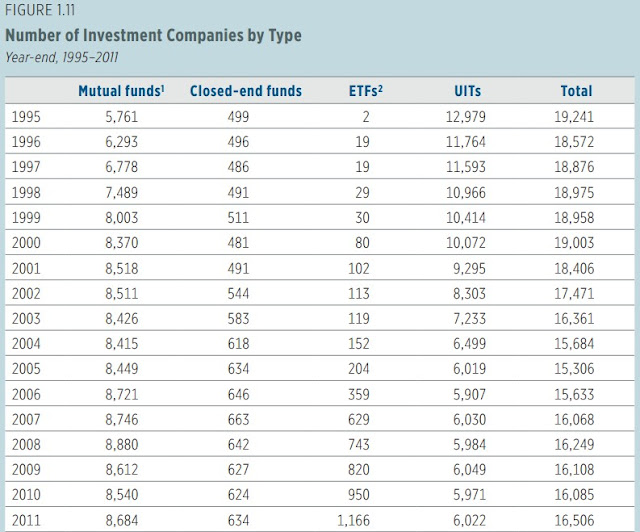The height and width of the screenshot is (532, 640).
Task: Click mutual funds value 8,003
Action: point(122,217)
